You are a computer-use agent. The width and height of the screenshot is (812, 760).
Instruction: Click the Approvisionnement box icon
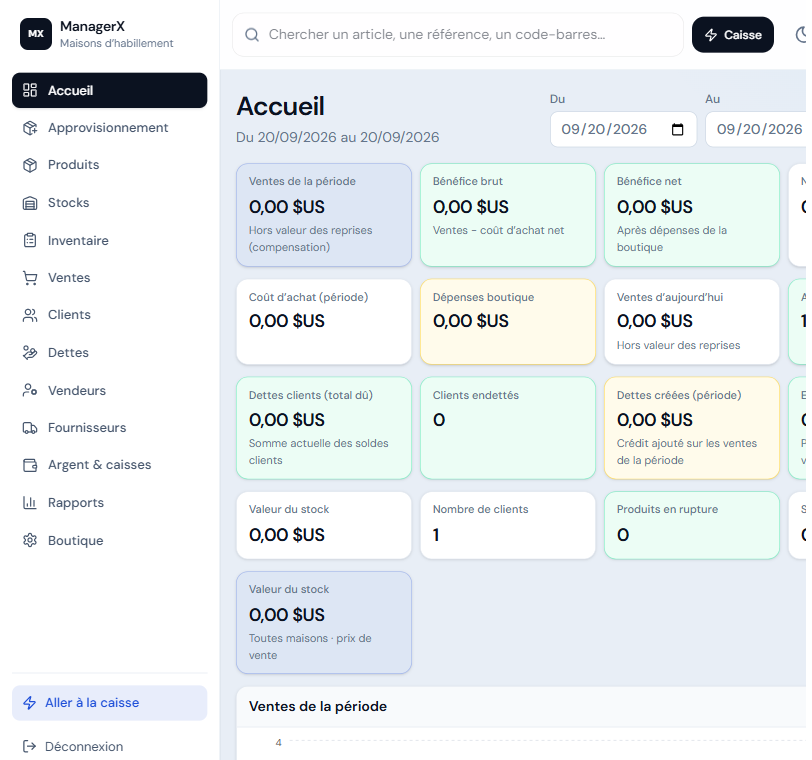(x=30, y=128)
